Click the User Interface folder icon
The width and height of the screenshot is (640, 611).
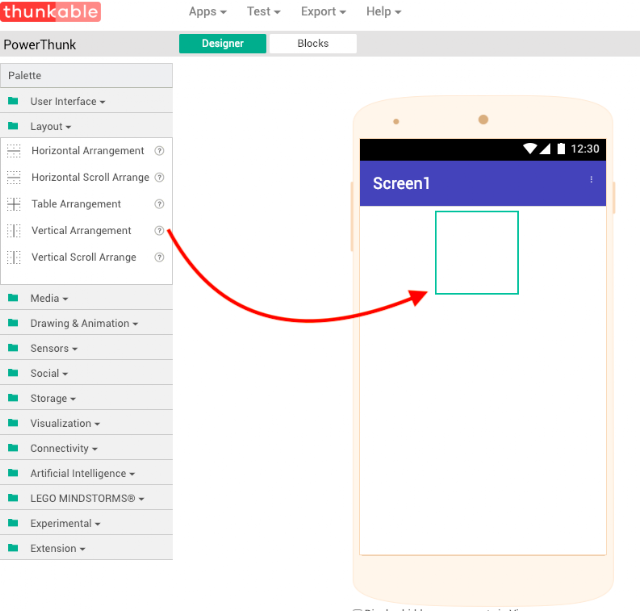click(13, 100)
